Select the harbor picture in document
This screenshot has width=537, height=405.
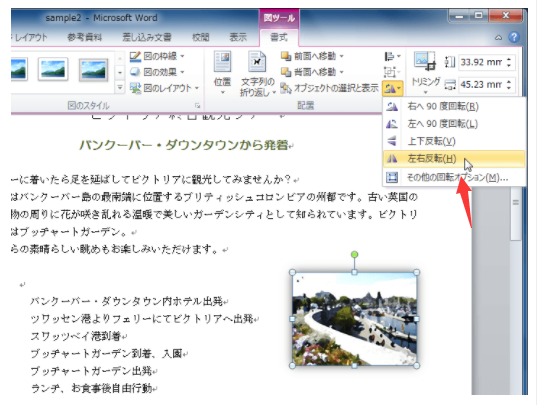coord(354,319)
